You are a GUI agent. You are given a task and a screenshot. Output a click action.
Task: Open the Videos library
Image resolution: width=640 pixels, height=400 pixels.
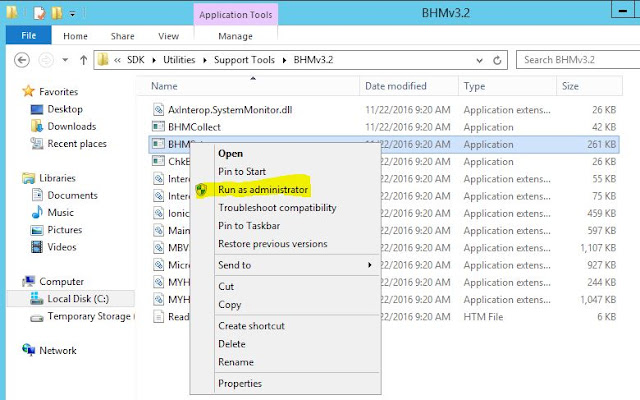point(62,247)
